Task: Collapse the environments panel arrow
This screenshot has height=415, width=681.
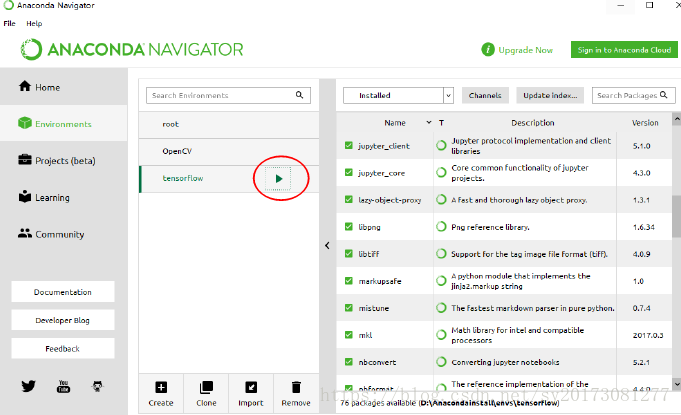Action: coord(327,245)
